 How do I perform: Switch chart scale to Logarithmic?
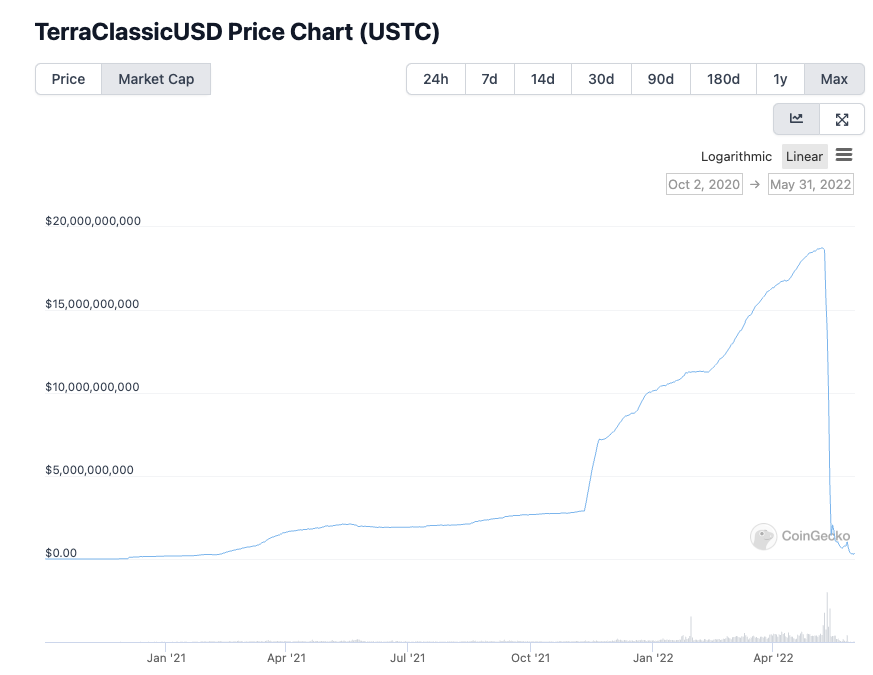point(736,156)
